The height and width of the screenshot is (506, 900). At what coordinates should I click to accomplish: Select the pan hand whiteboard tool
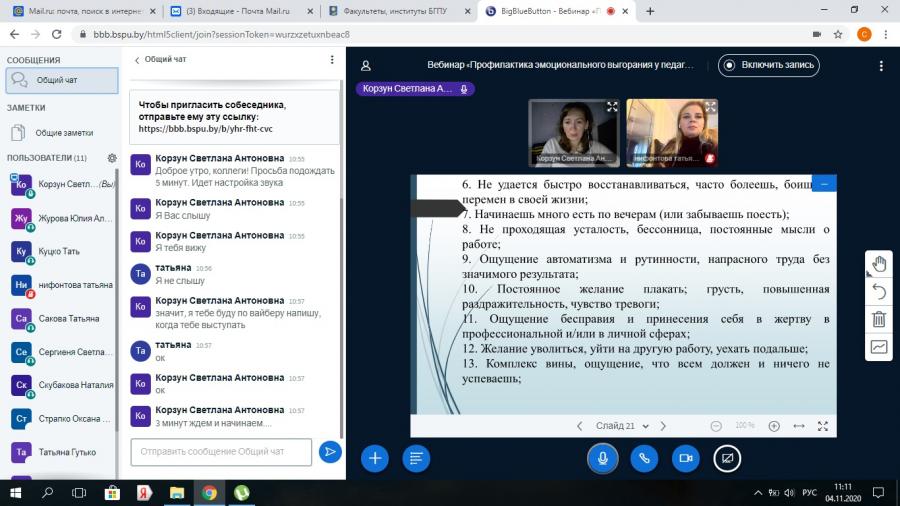pos(879,264)
